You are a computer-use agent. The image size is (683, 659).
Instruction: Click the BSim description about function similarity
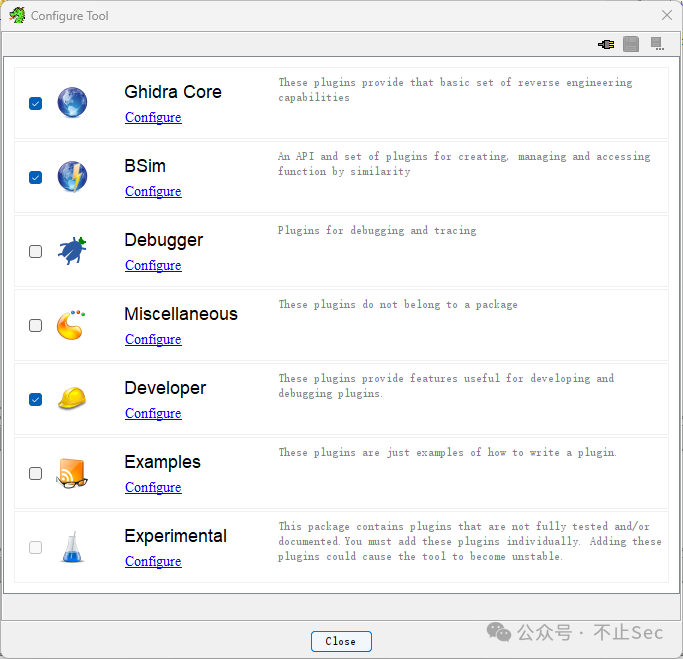point(464,164)
